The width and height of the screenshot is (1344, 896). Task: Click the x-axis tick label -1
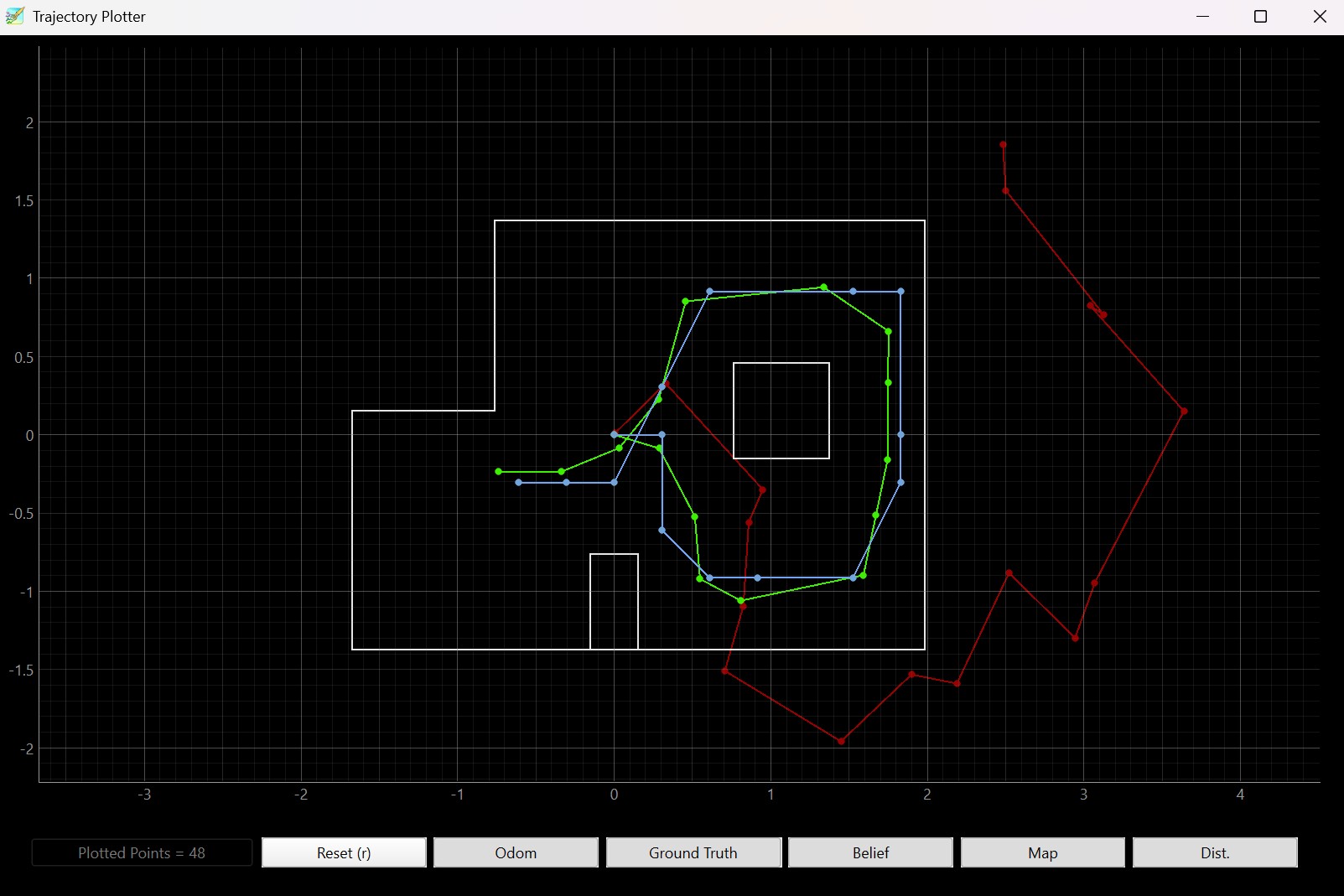(x=457, y=795)
